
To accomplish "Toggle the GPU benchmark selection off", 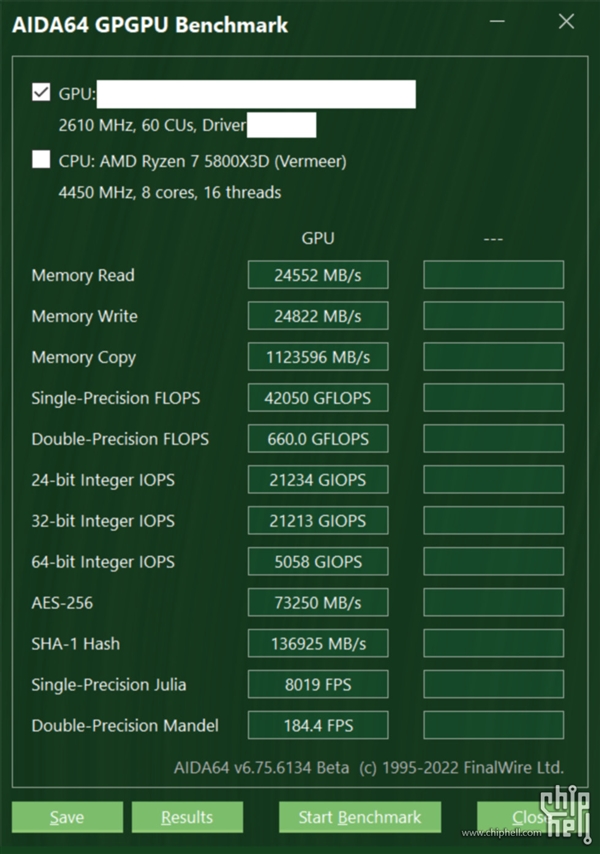I will tap(40, 93).
